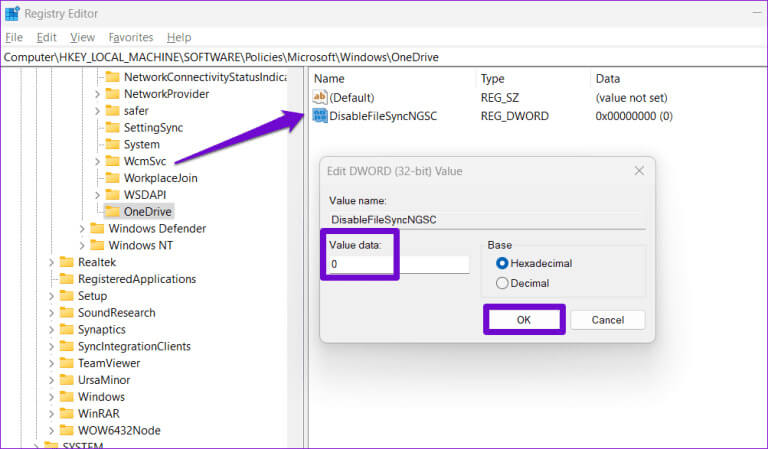Click the RegisteredApplications folder icon

[x=67, y=279]
